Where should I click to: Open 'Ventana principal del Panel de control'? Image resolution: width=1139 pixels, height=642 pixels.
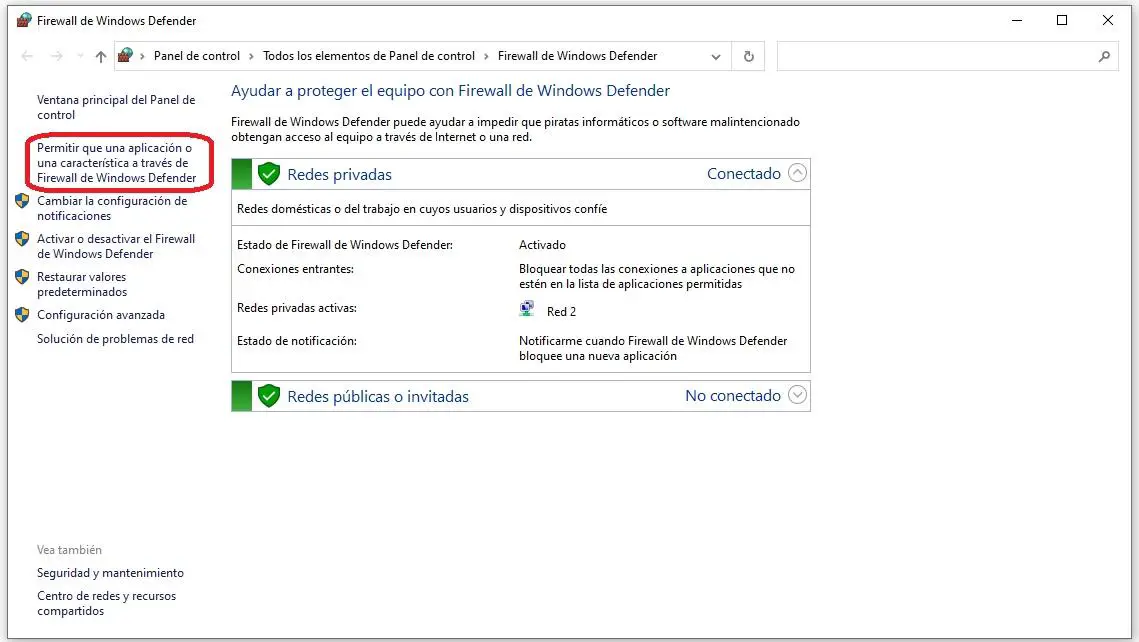tap(116, 107)
